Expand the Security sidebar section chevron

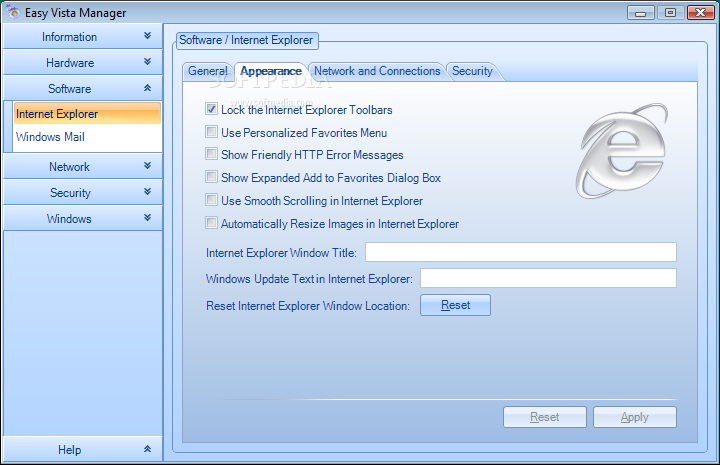click(147, 192)
